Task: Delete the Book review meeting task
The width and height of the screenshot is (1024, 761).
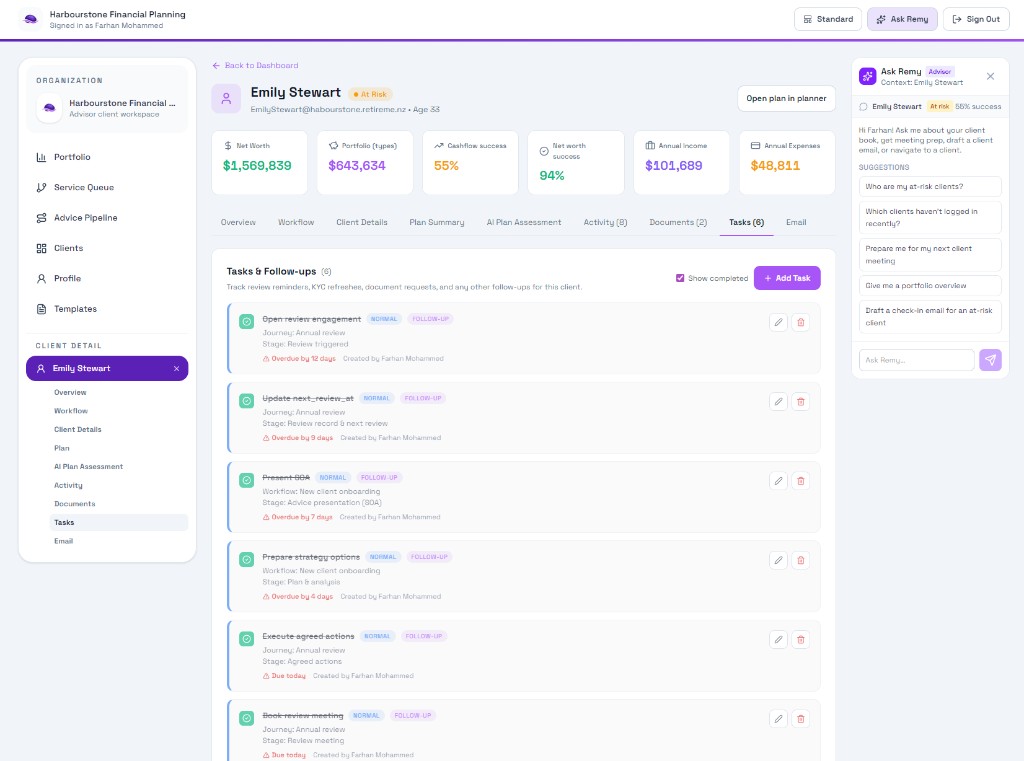Action: [801, 719]
